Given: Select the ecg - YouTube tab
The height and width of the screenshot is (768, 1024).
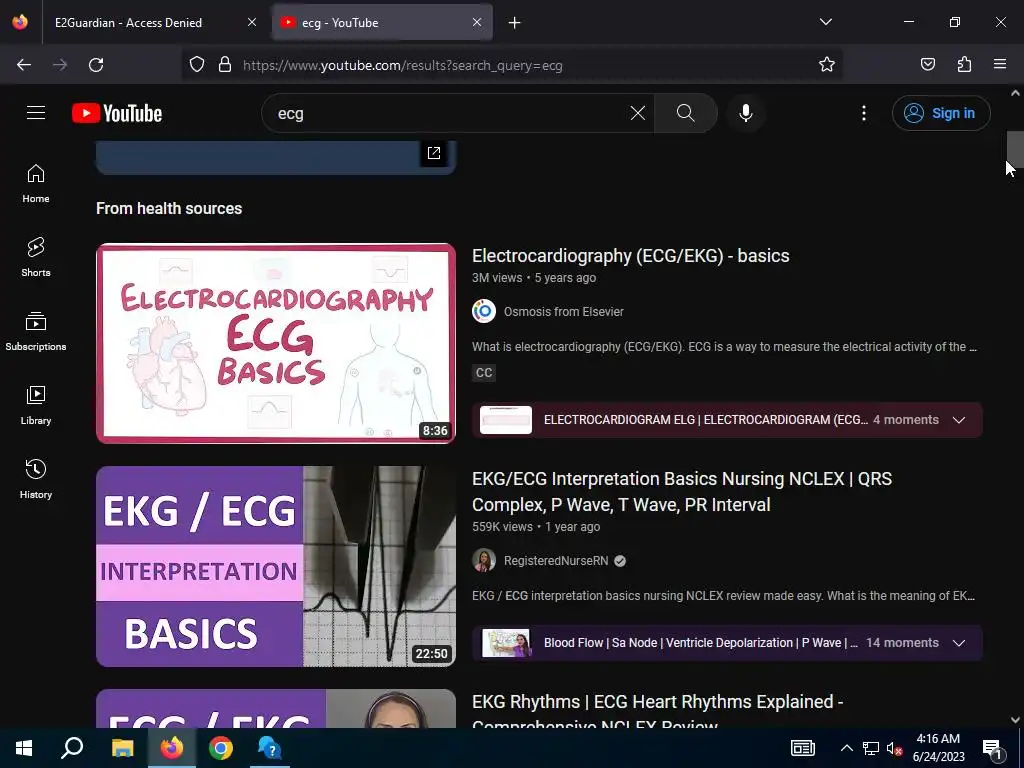Looking at the screenshot, I should click(382, 22).
